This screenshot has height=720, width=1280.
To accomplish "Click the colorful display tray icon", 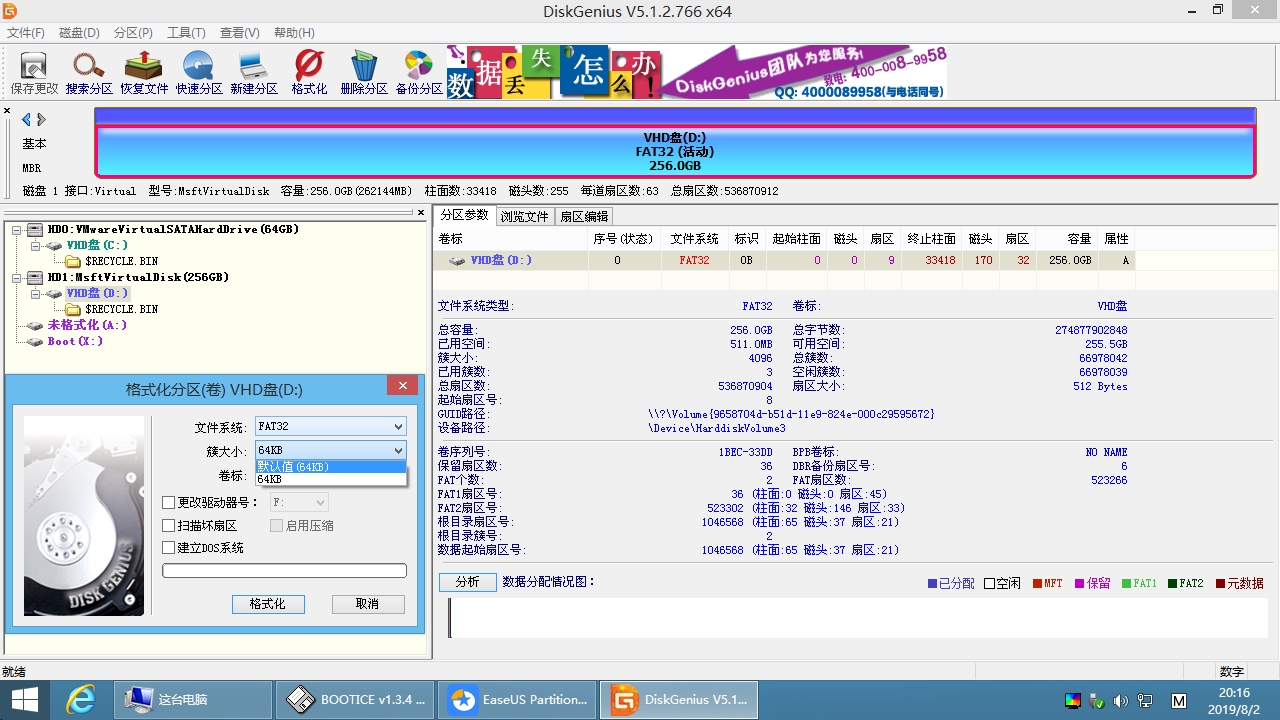I will tap(1072, 700).
